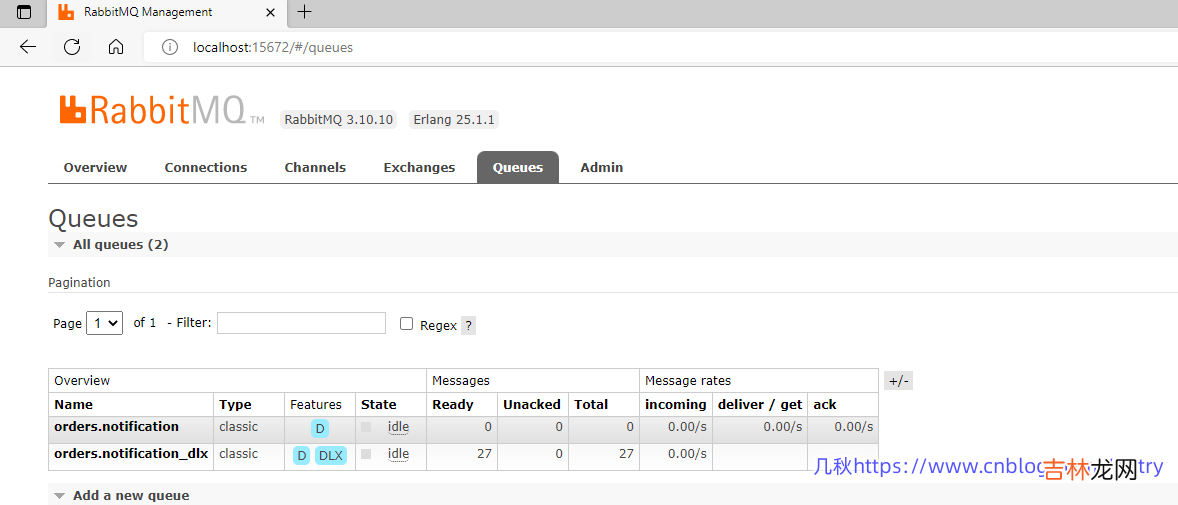Screen dimensions: 1178x505
Task: View site information icon in address bar
Action: point(170,47)
